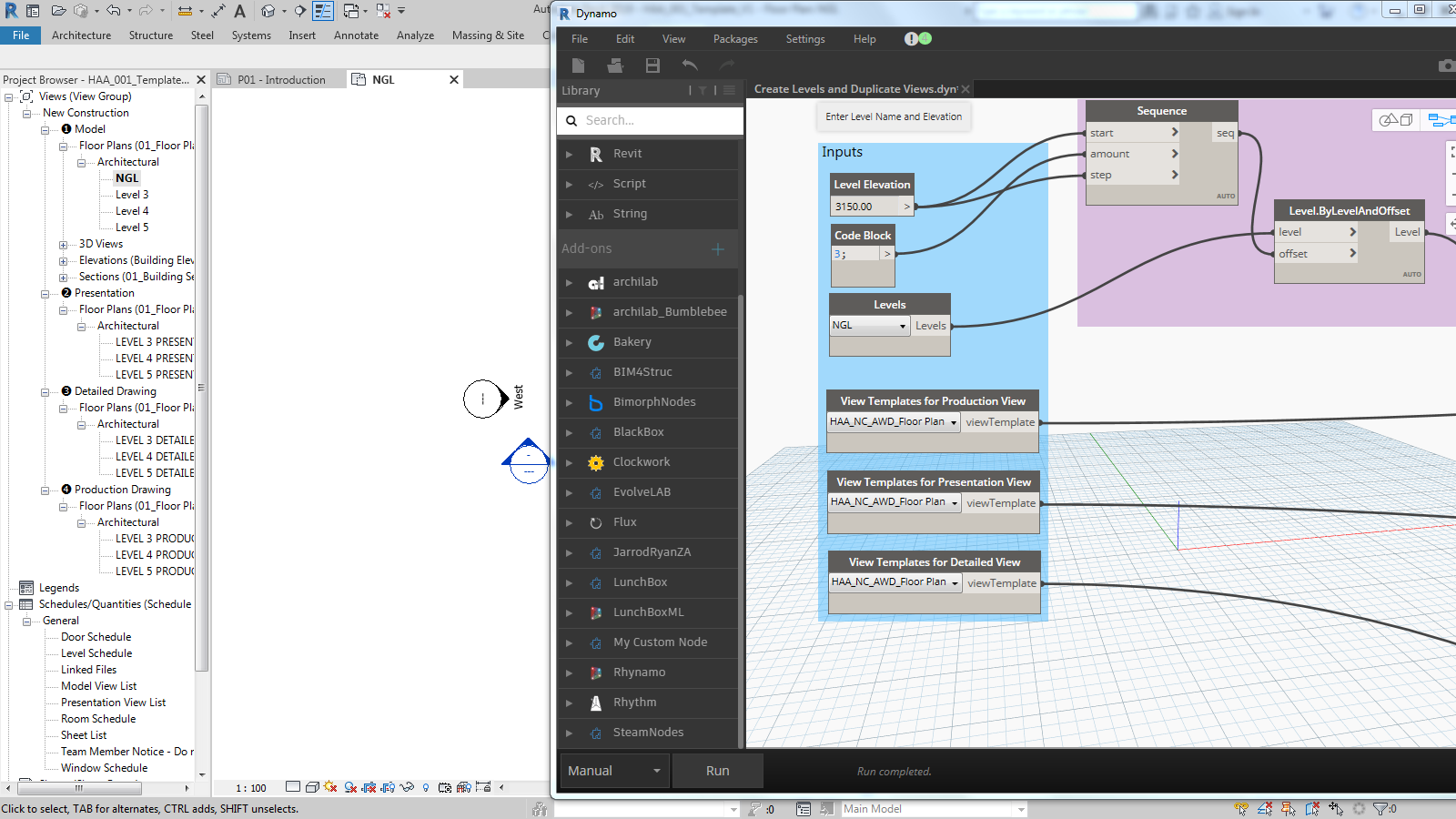
Task: Select the Revit Measure tool icon
Action: 186,11
